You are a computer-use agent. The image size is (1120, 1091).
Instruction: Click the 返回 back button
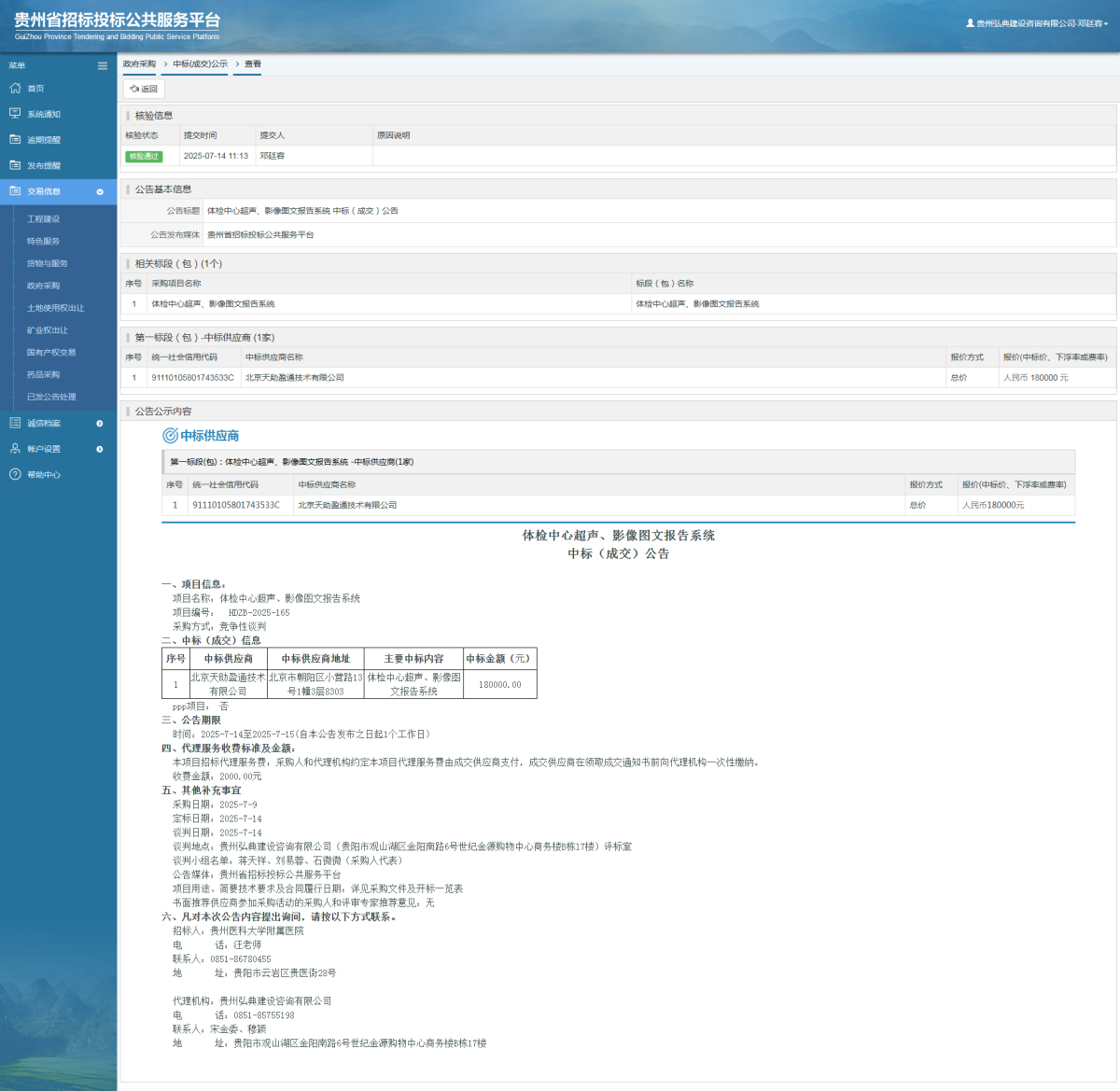coord(144,89)
